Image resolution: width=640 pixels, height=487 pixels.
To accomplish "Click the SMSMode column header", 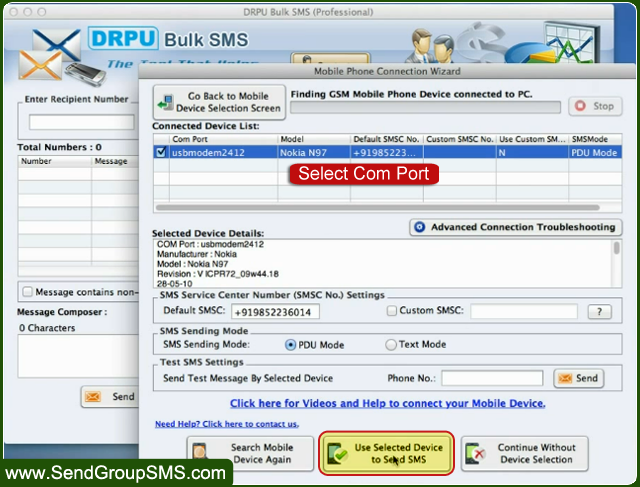I will [595, 139].
